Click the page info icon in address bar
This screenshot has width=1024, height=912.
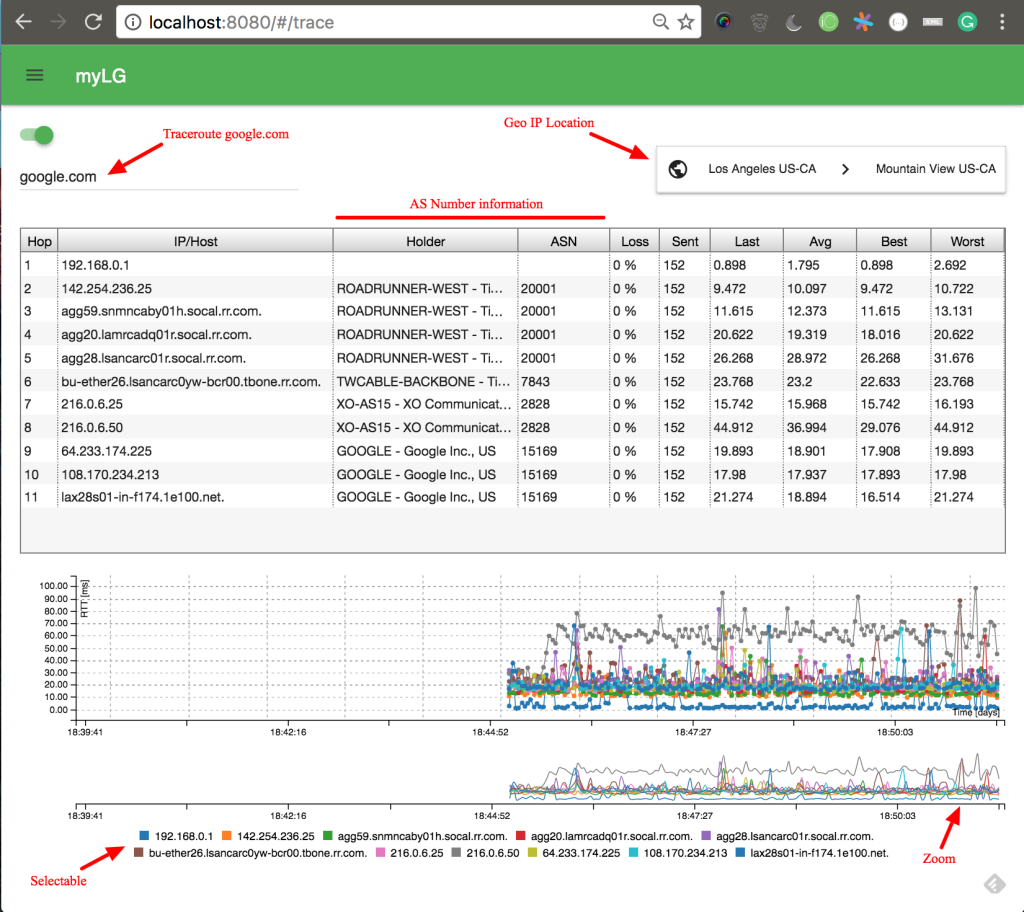(135, 20)
